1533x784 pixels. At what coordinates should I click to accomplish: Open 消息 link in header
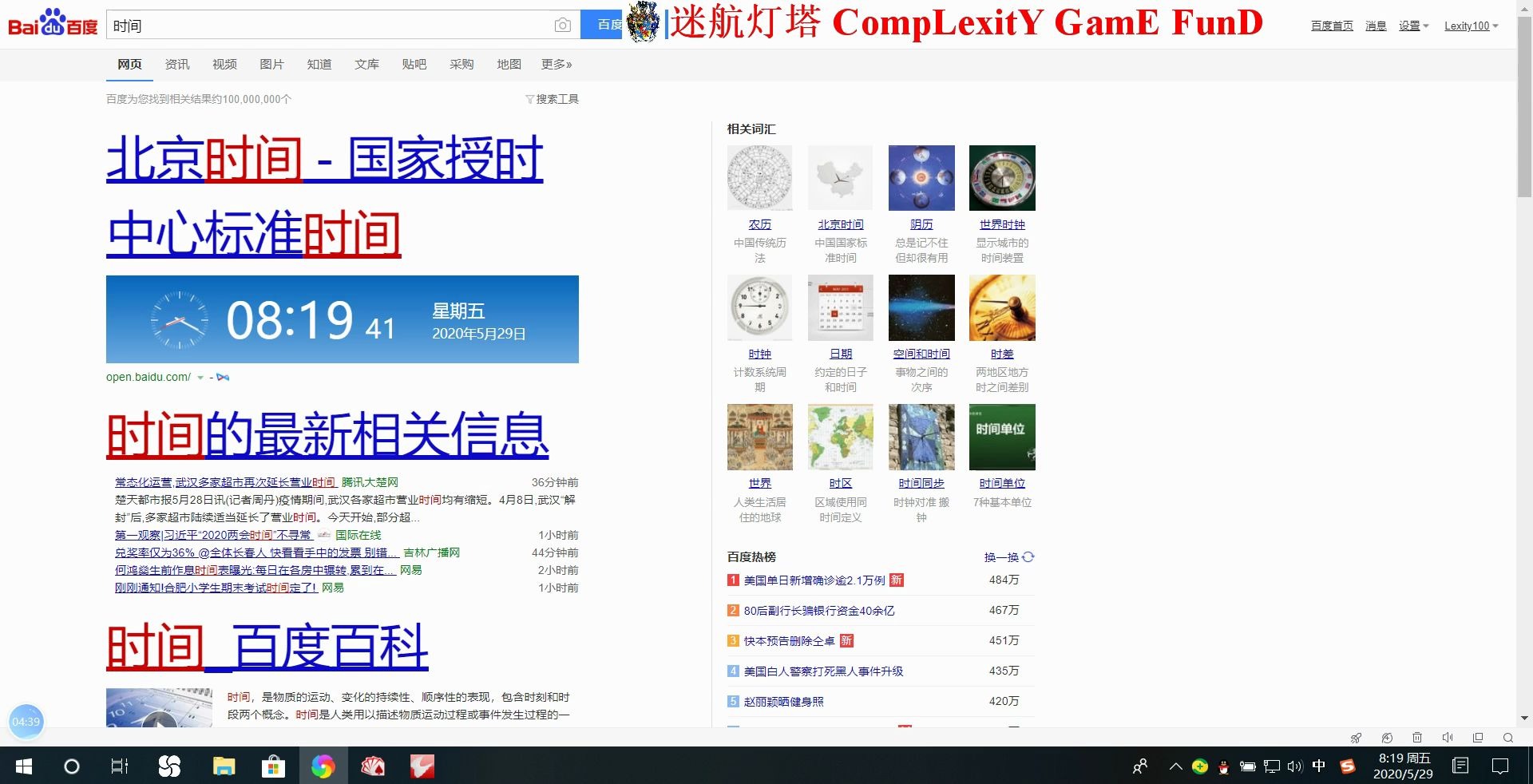1376,26
